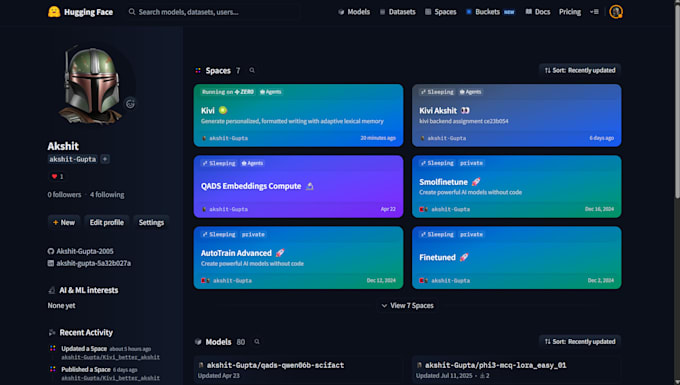Expand View 7 Spaces
Screen dimensions: 680x385
click(408, 306)
